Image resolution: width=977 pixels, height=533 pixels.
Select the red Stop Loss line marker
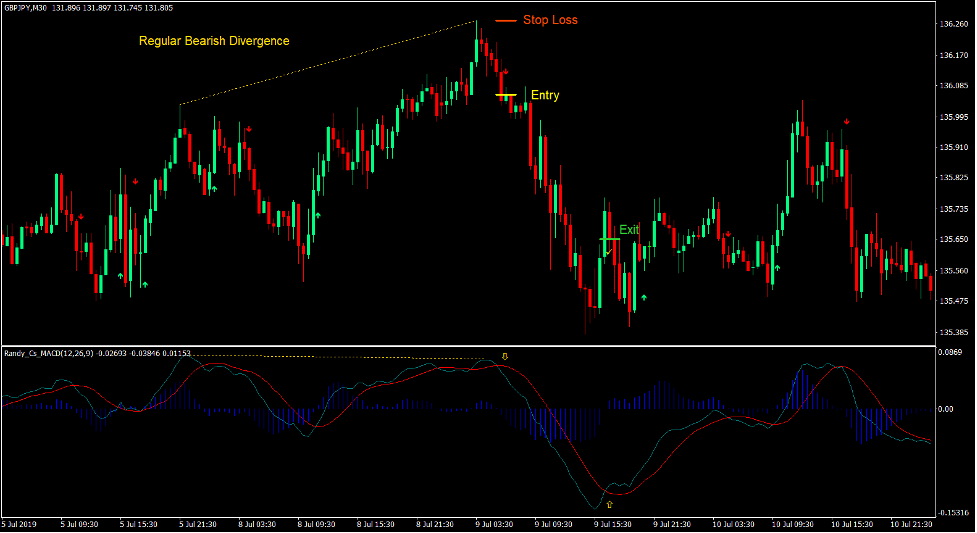tap(506, 21)
